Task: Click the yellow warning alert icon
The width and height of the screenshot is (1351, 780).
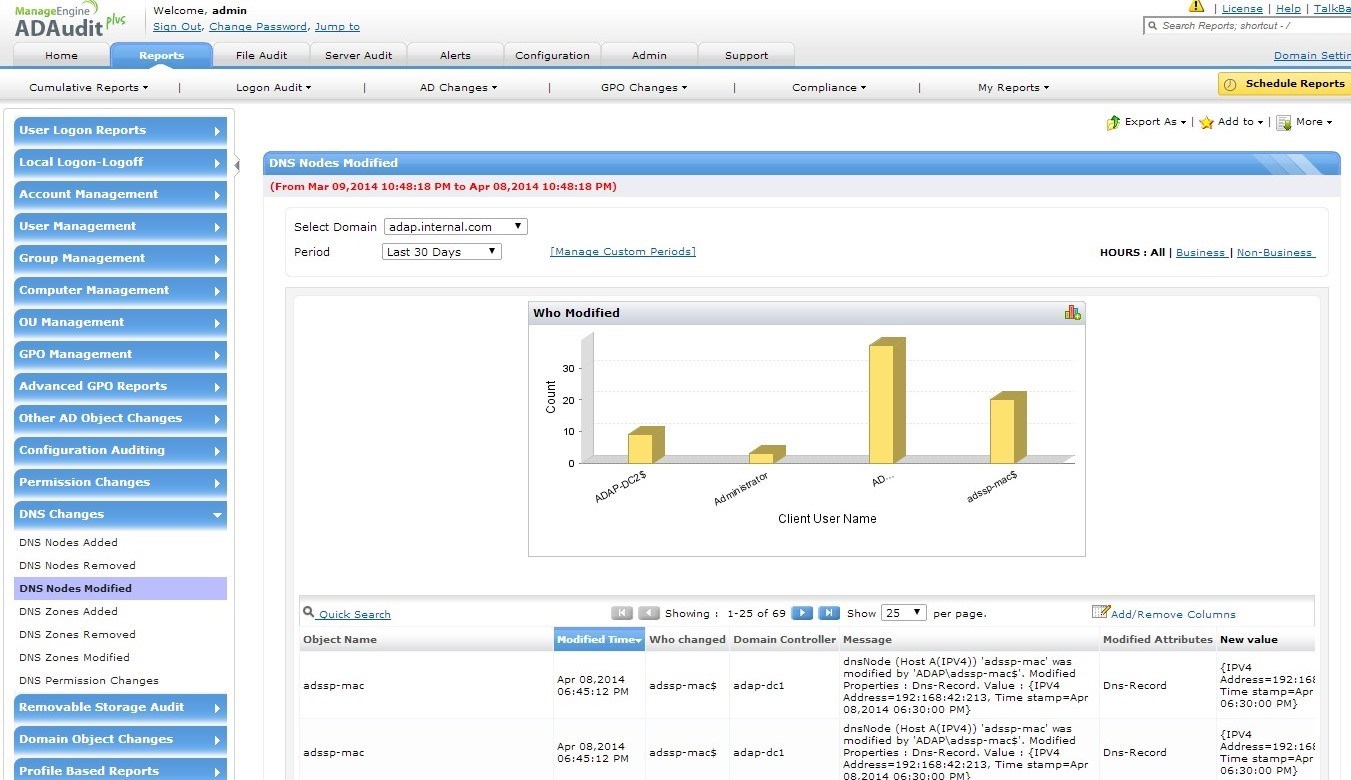Action: [x=1196, y=7]
